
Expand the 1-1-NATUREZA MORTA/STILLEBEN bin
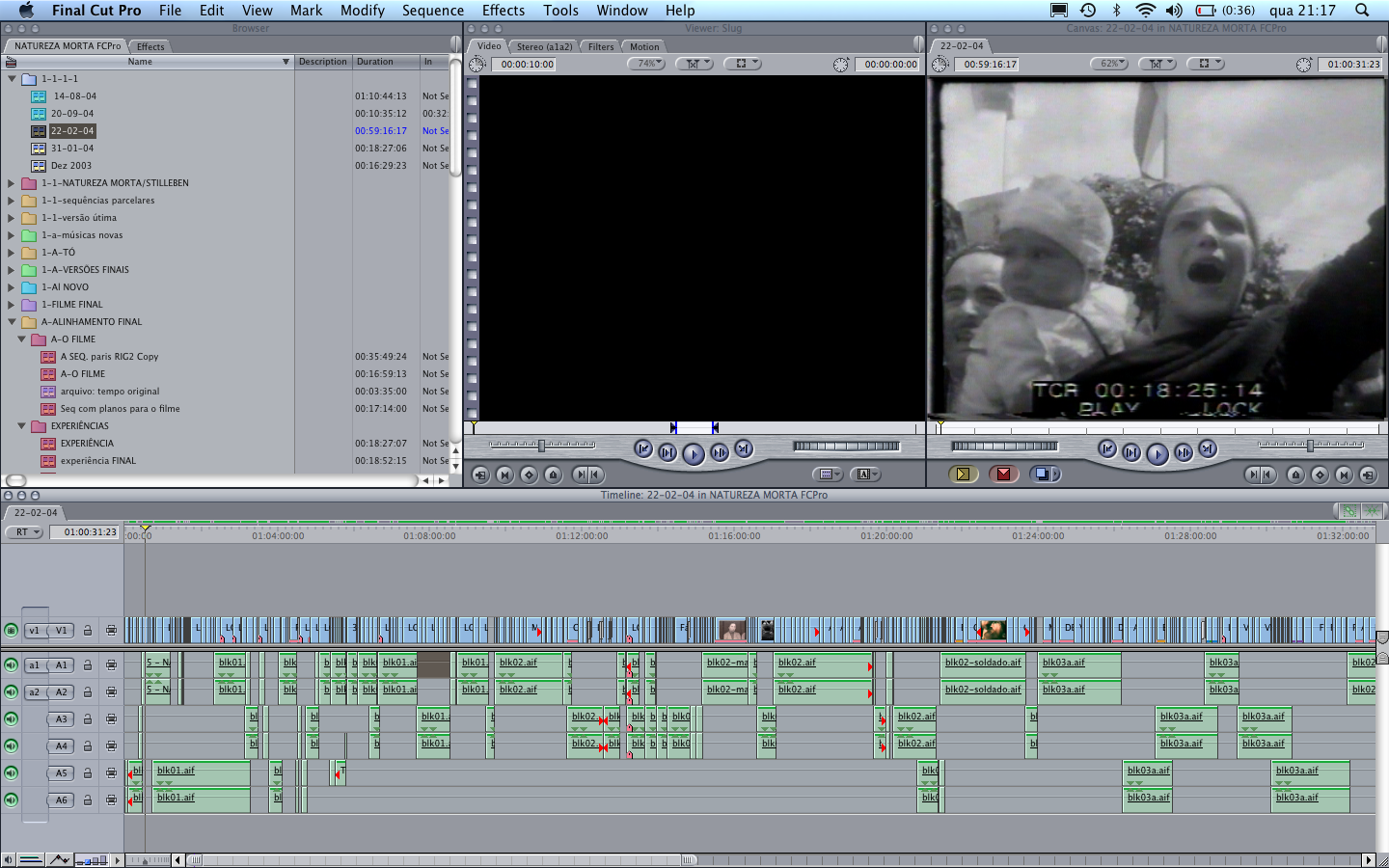click(12, 183)
